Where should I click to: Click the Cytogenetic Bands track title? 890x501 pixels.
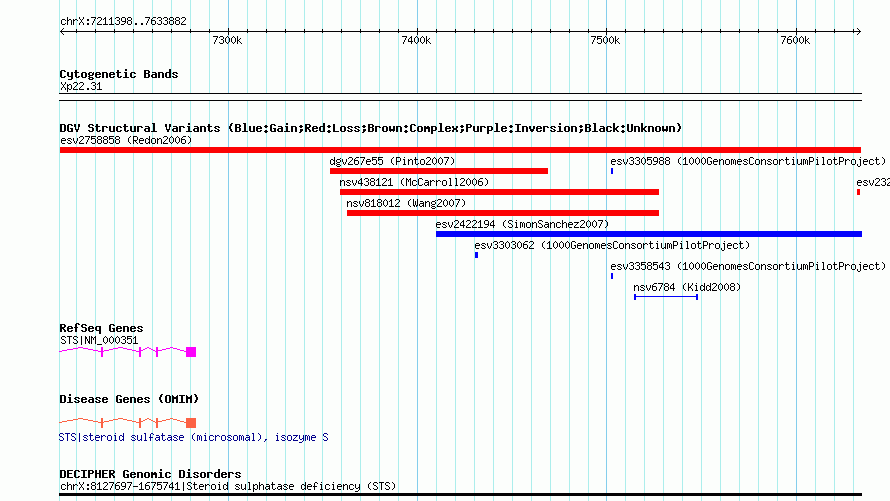pyautogui.click(x=119, y=74)
